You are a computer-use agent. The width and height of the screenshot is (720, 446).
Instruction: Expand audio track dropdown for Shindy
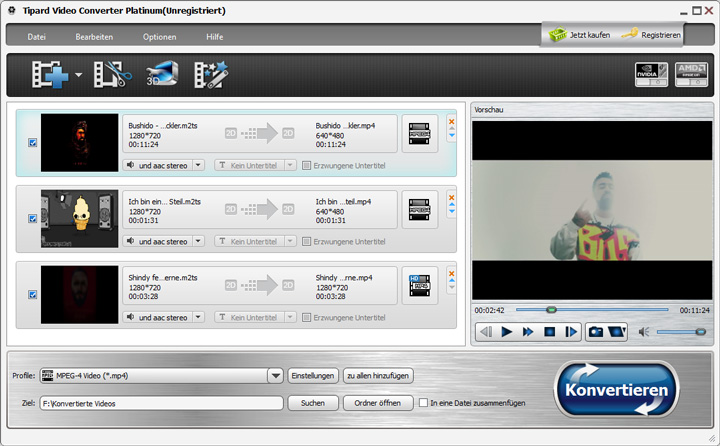click(198, 317)
